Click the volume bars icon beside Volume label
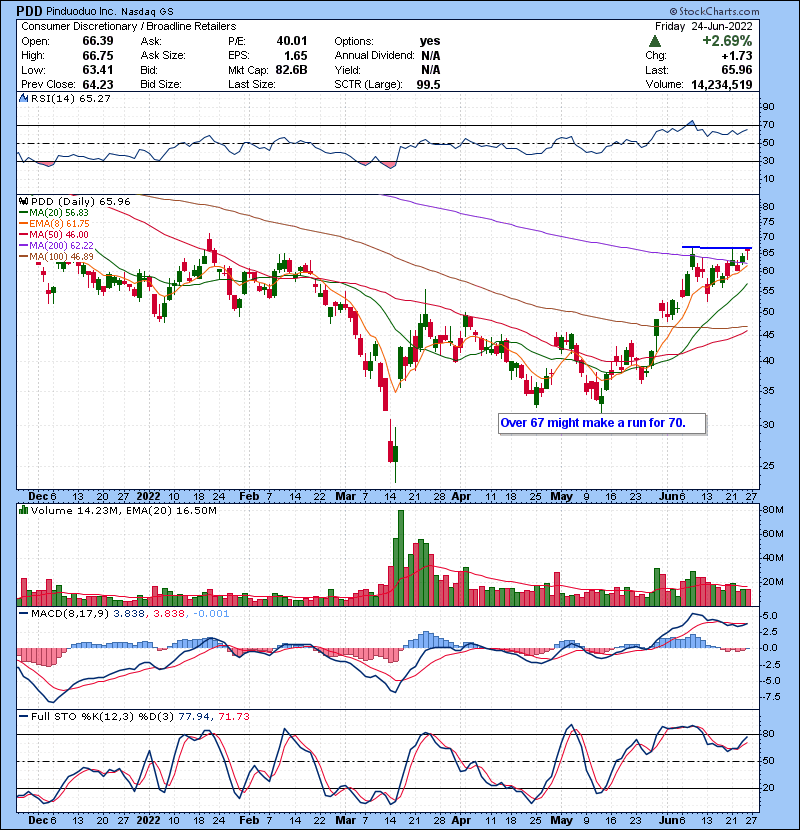800x830 pixels. point(23,510)
